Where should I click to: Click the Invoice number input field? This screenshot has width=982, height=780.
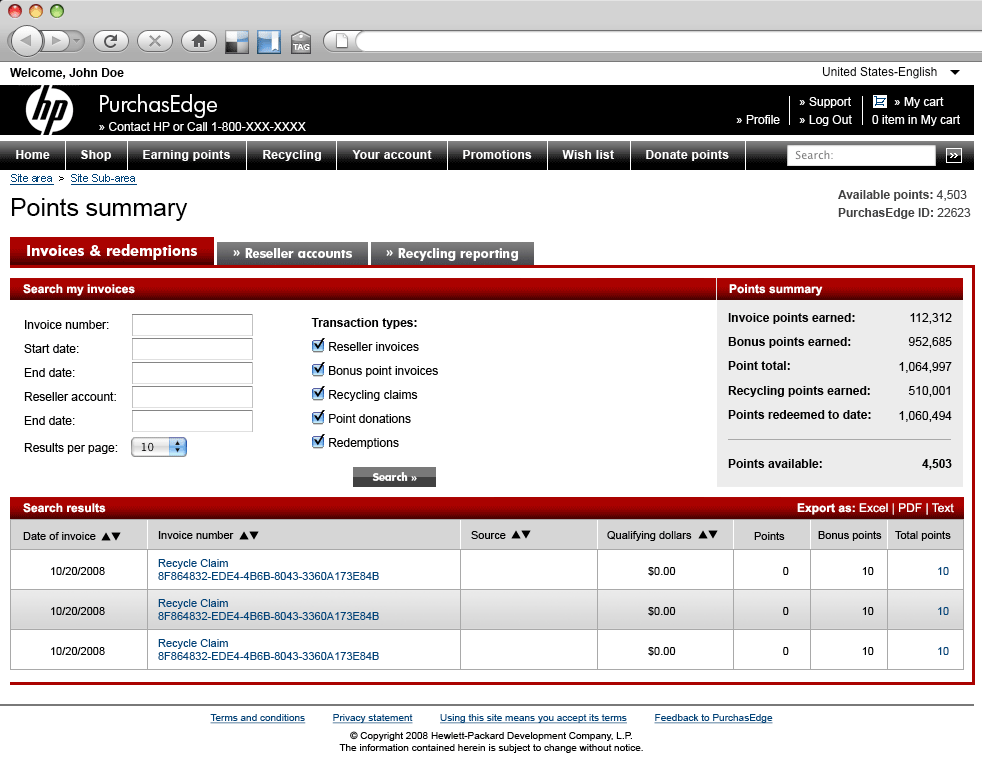(x=192, y=325)
